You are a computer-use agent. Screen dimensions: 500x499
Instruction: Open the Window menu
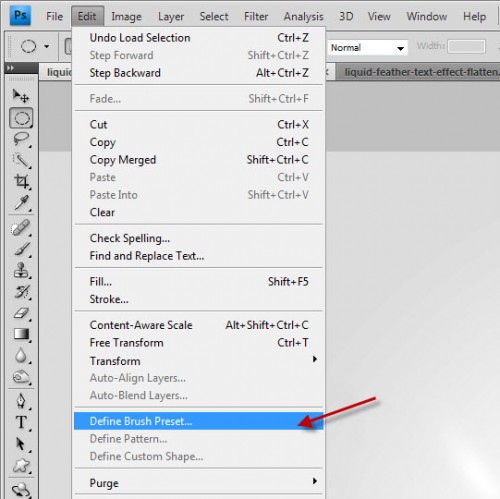(427, 16)
